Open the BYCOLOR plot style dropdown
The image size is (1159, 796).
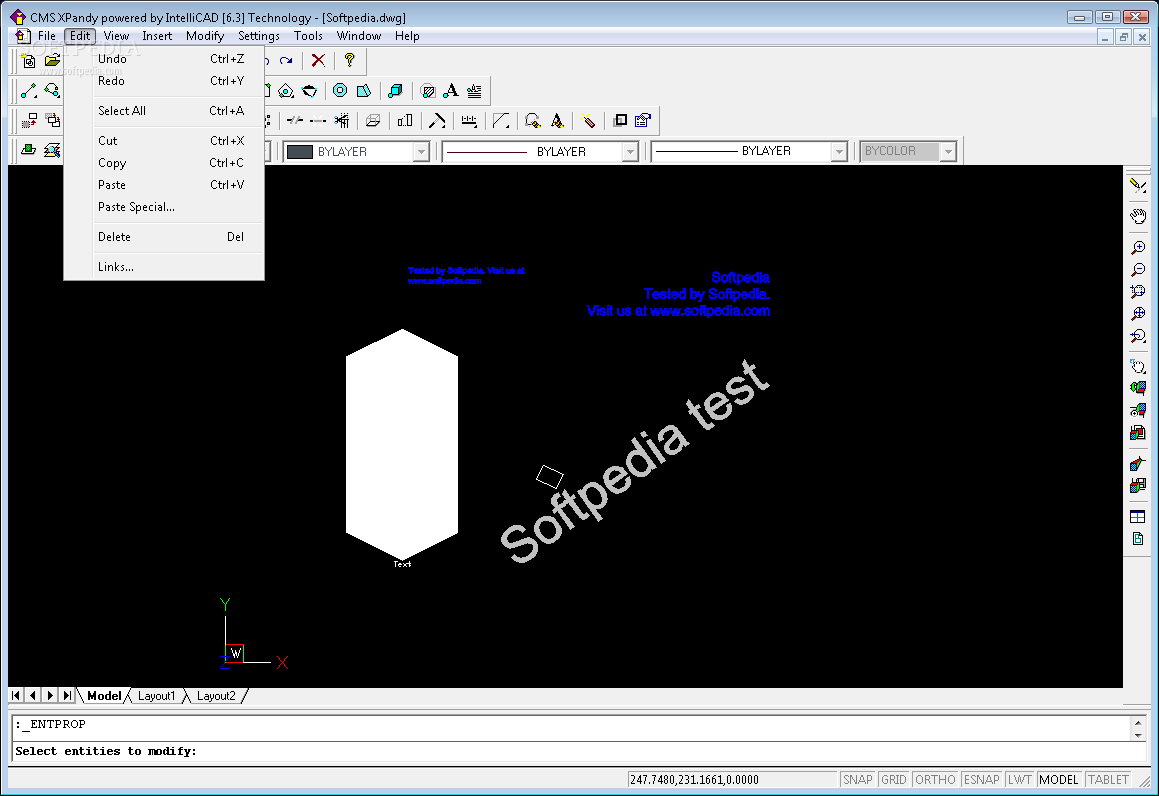coord(948,152)
